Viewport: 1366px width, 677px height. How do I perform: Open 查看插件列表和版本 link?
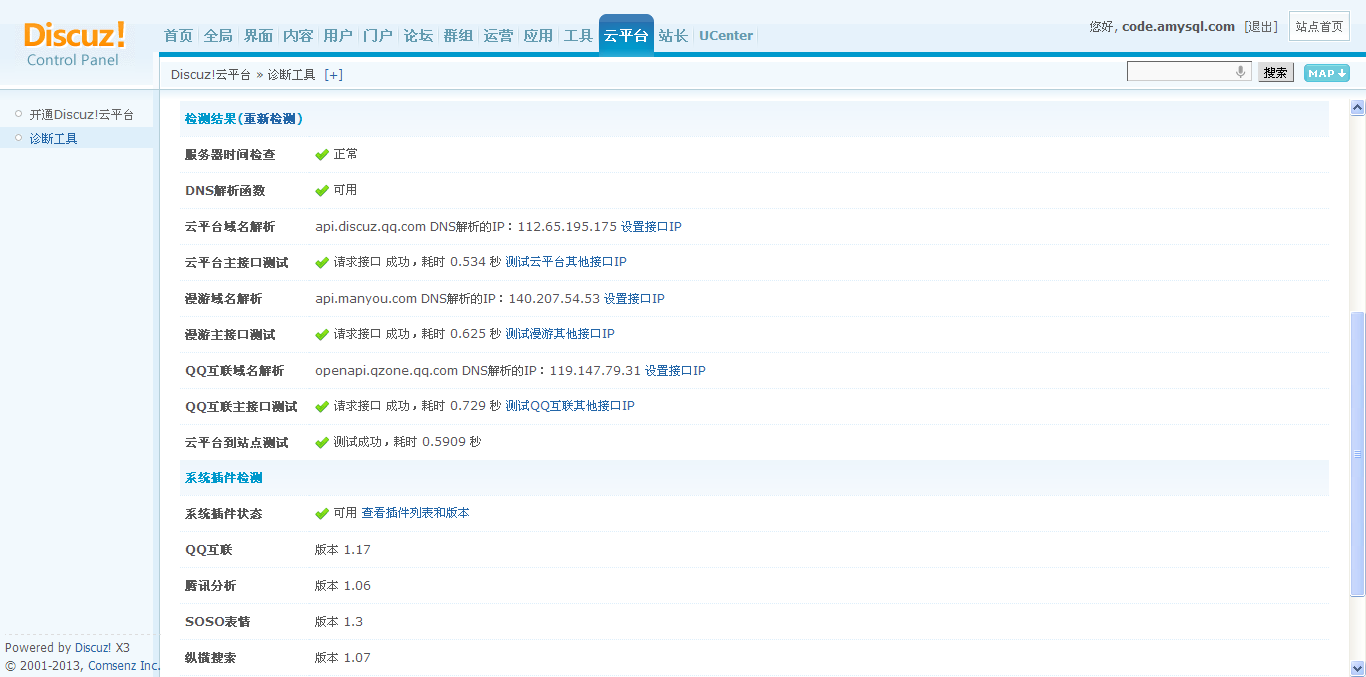415,513
